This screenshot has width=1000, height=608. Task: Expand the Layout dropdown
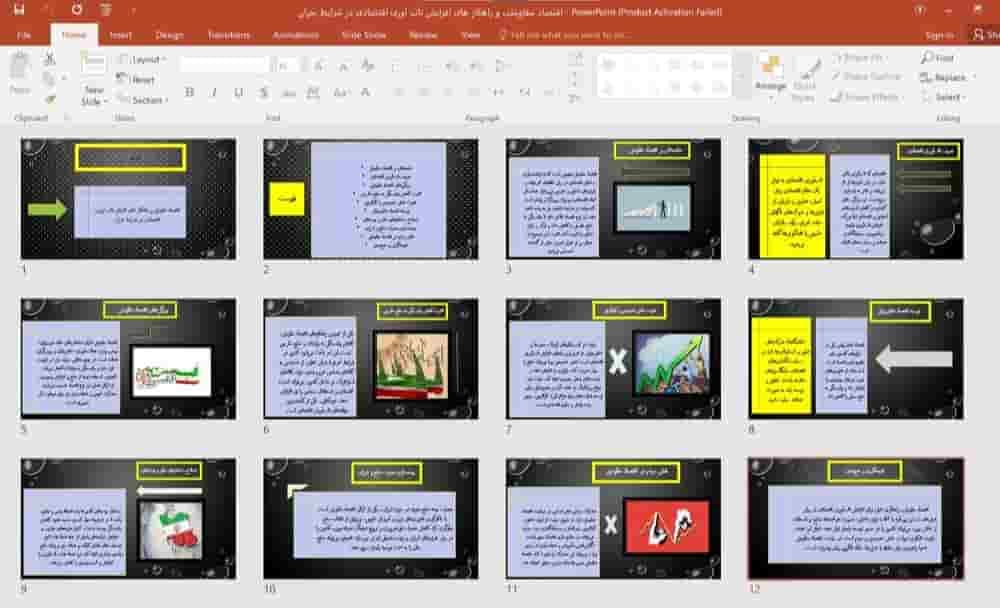click(x=142, y=59)
